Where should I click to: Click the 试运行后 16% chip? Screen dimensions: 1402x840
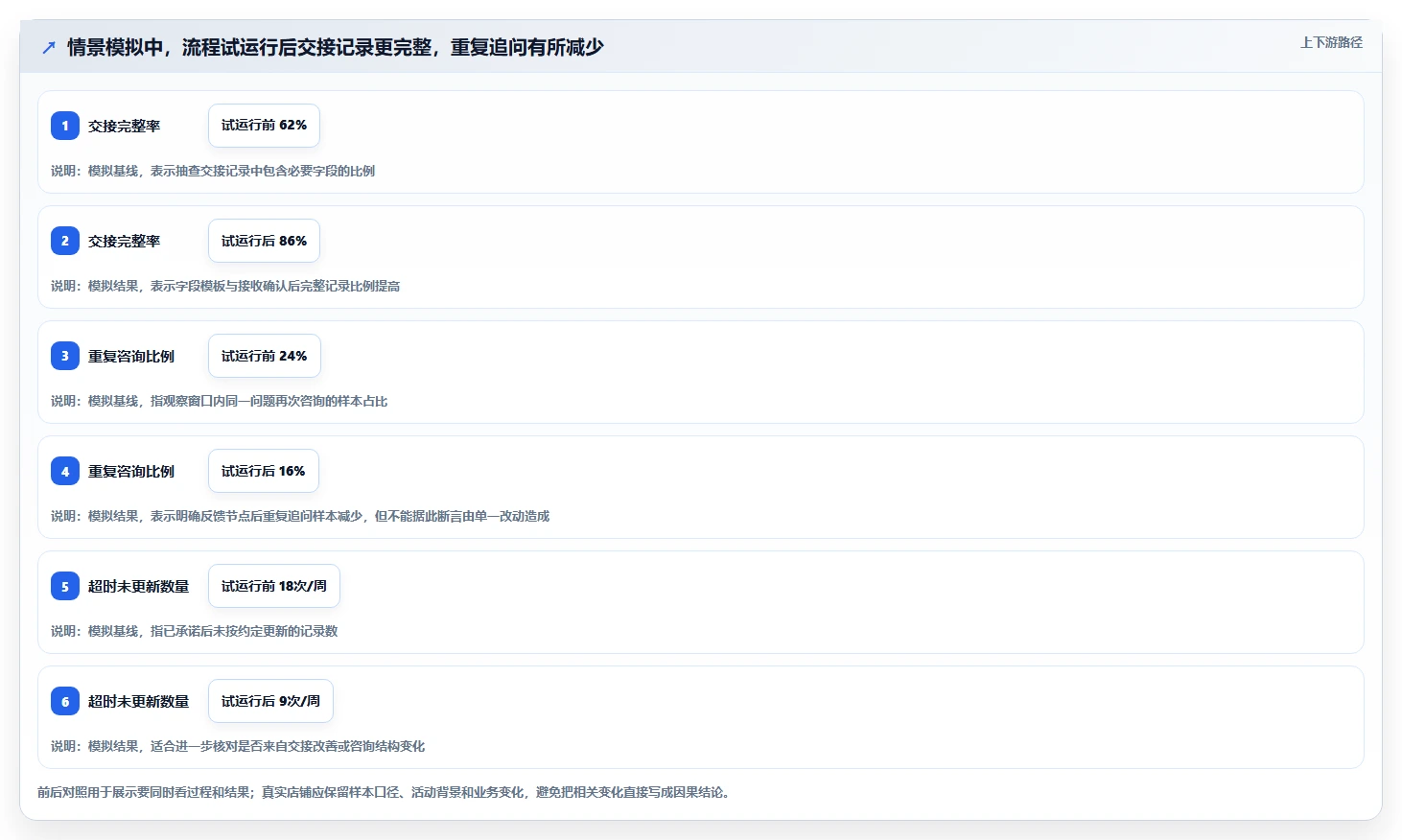pos(264,471)
